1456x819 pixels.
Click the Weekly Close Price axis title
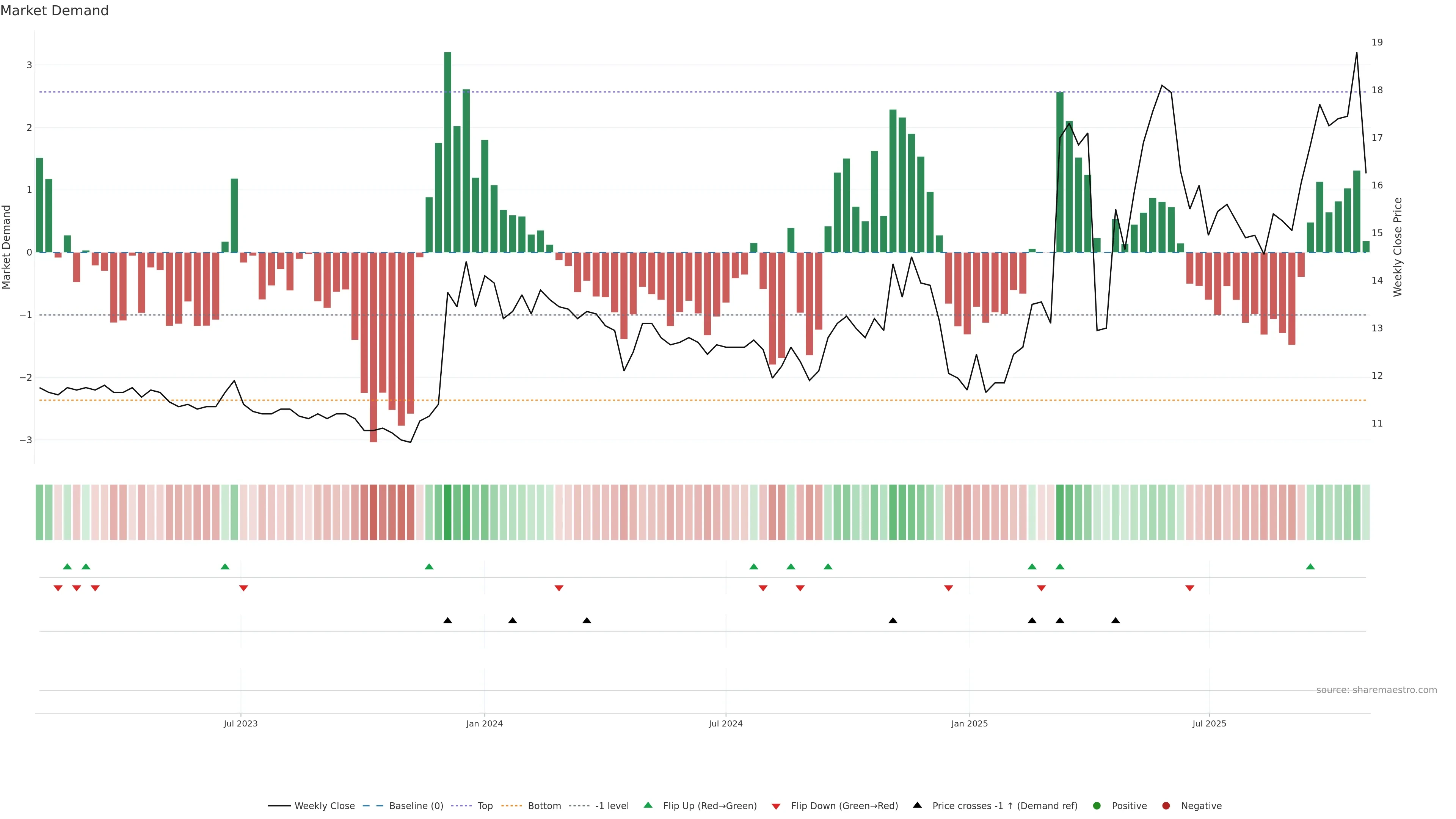pyautogui.click(x=1397, y=247)
